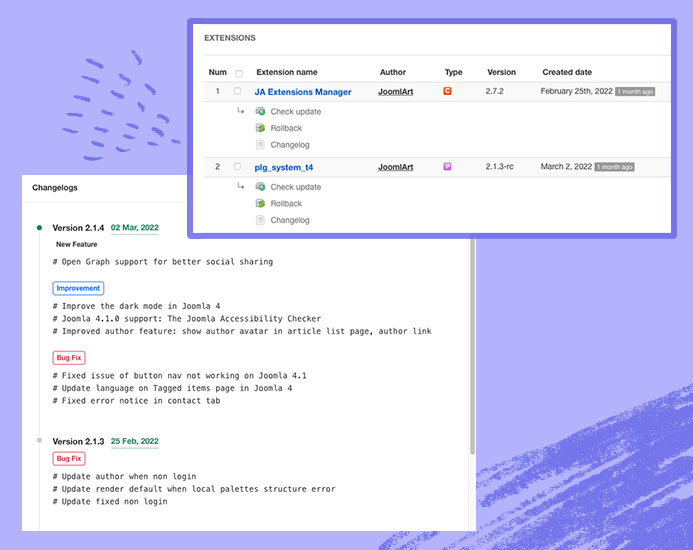Click the Changelogs panel heading
The width and height of the screenshot is (693, 550).
pos(55,187)
